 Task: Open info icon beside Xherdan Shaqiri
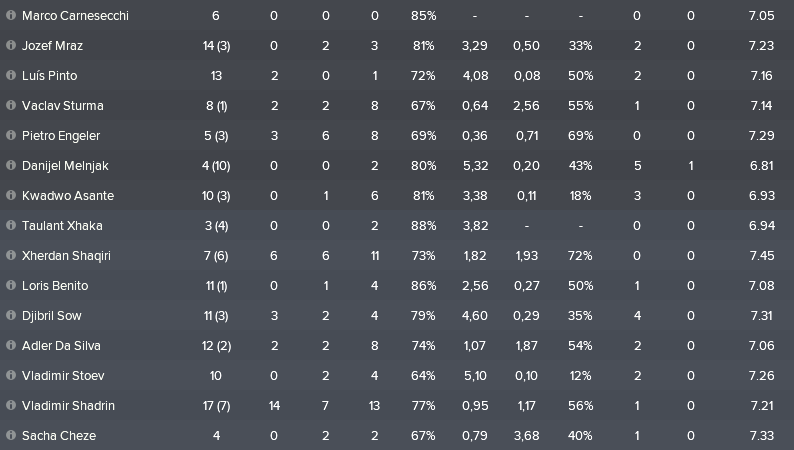[x=11, y=255]
